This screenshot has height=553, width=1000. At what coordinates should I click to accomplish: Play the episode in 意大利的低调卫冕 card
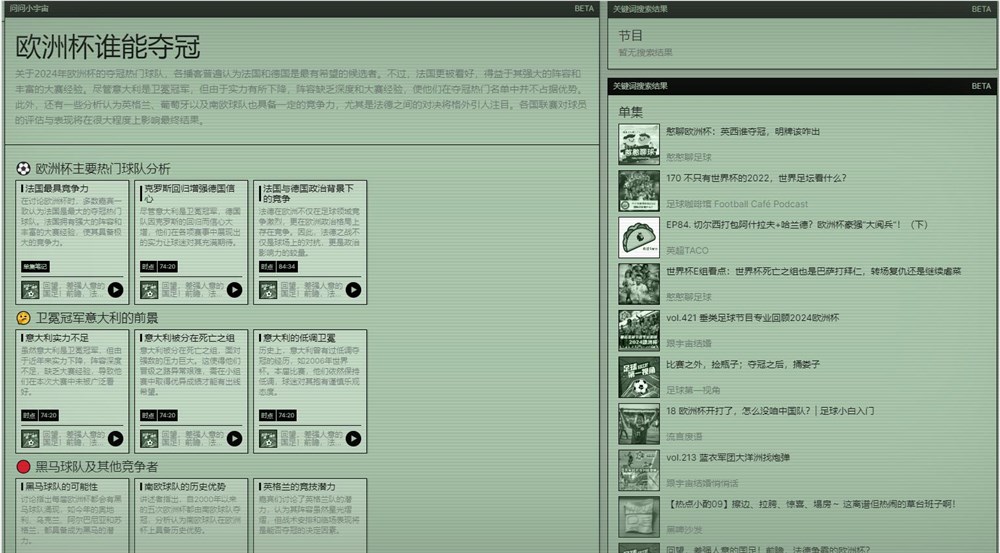coord(353,438)
